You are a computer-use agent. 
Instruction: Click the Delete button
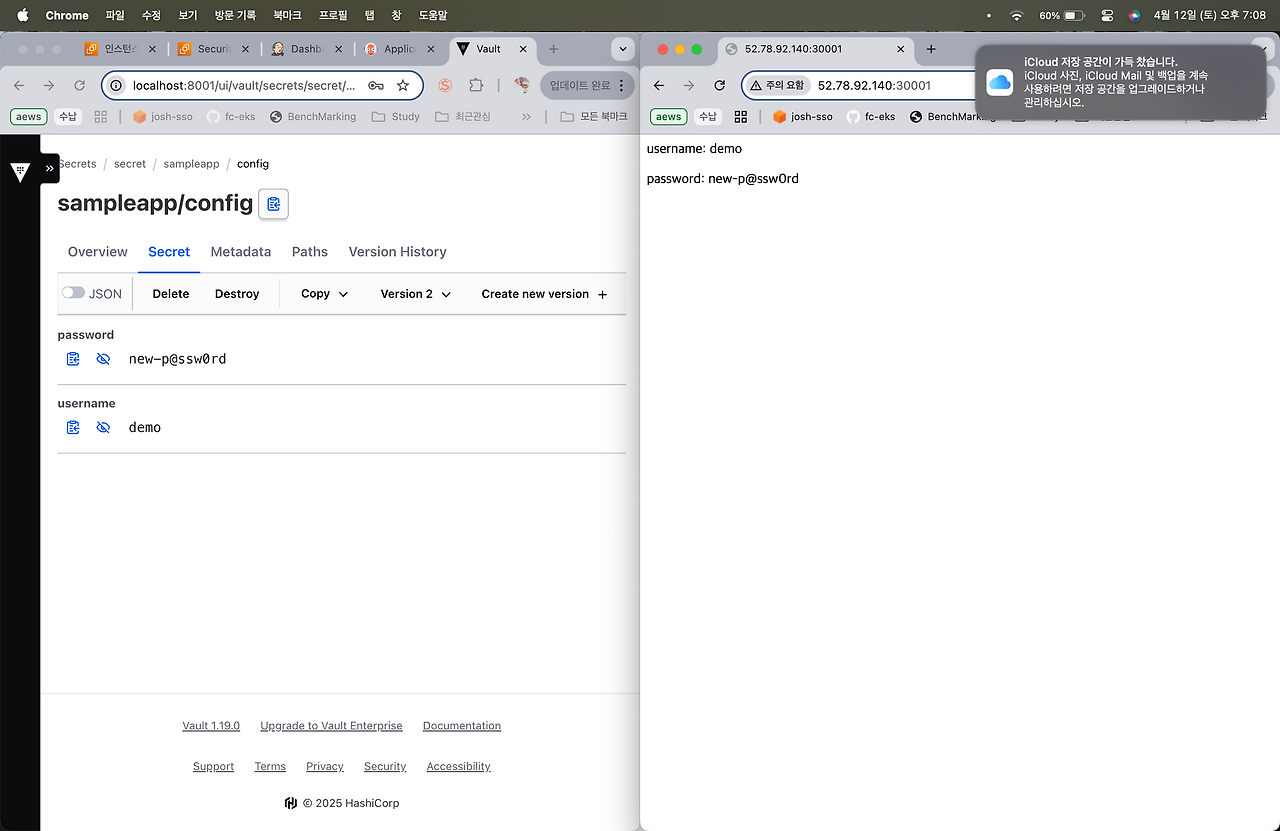171,294
